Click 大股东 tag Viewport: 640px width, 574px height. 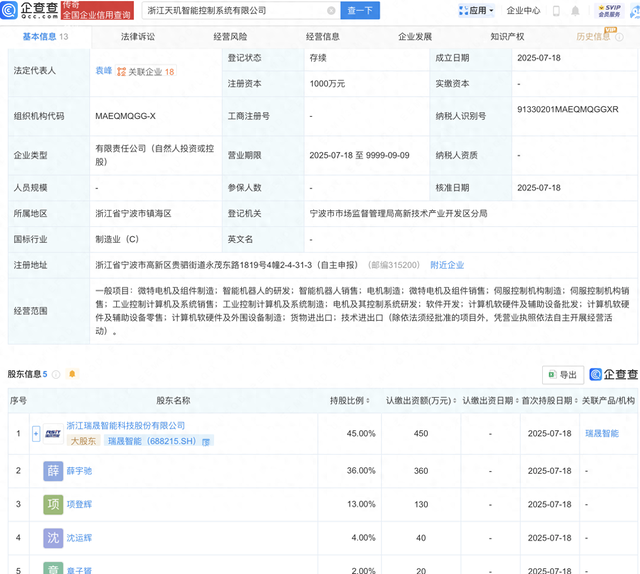(x=83, y=441)
